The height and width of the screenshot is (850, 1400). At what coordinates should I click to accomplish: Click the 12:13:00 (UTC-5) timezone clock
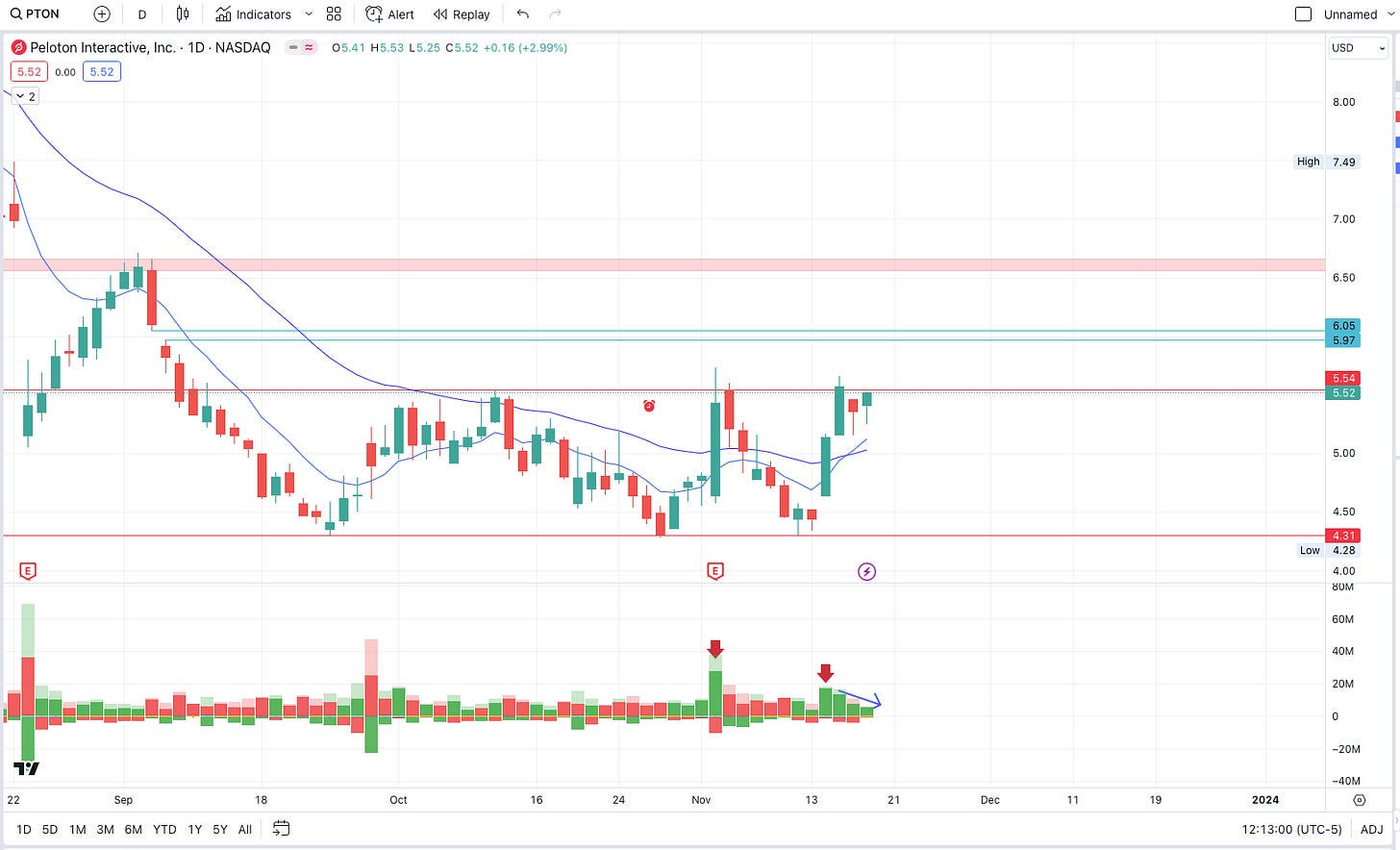point(1291,829)
